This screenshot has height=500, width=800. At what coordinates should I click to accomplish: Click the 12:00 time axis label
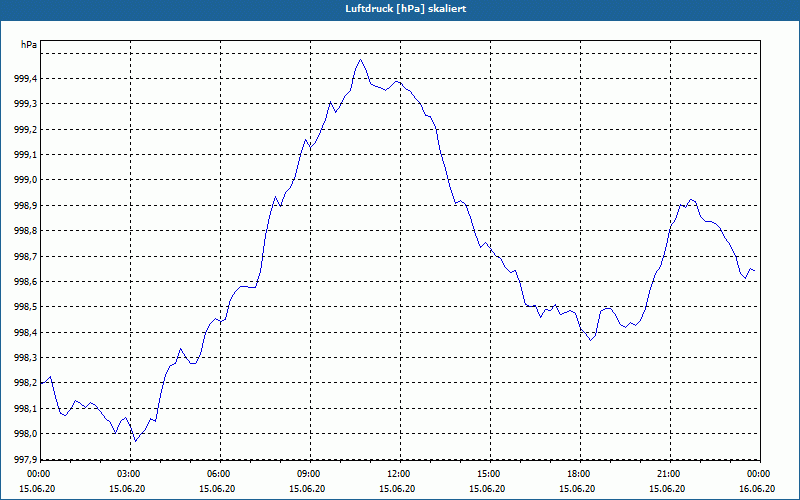coord(397,474)
